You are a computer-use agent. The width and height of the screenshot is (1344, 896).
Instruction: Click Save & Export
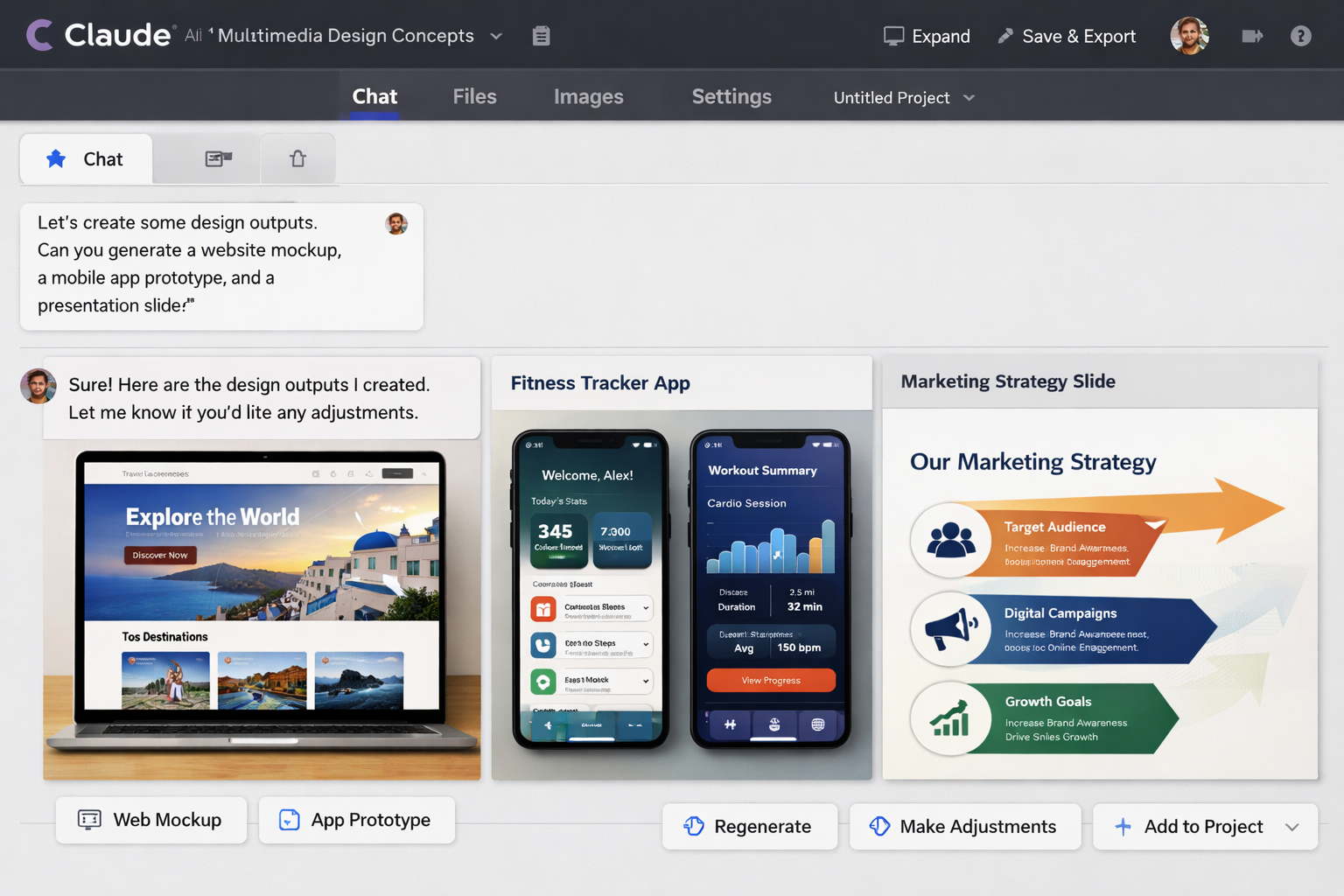coord(1067,36)
